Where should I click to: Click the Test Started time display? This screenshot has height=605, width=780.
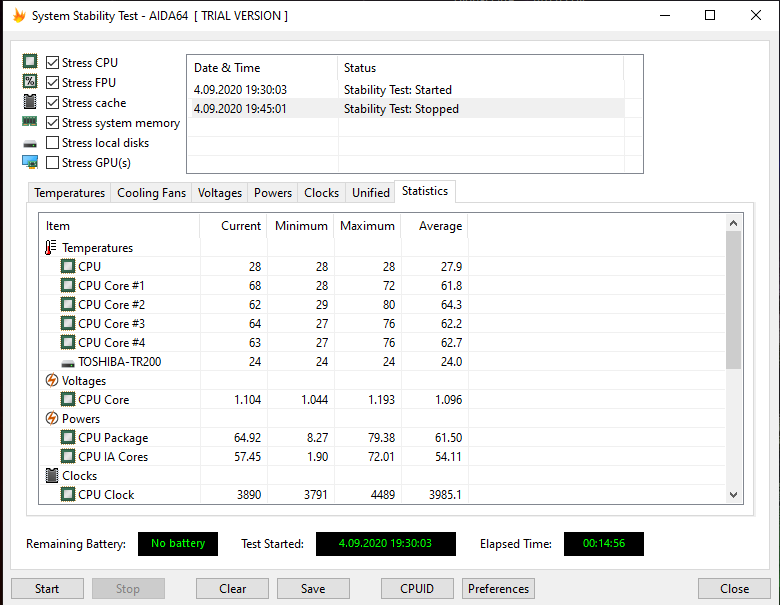pos(386,543)
